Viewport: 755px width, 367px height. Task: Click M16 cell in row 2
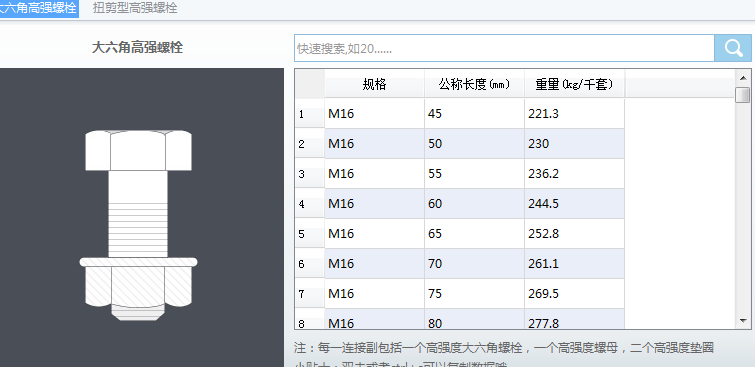[375, 144]
